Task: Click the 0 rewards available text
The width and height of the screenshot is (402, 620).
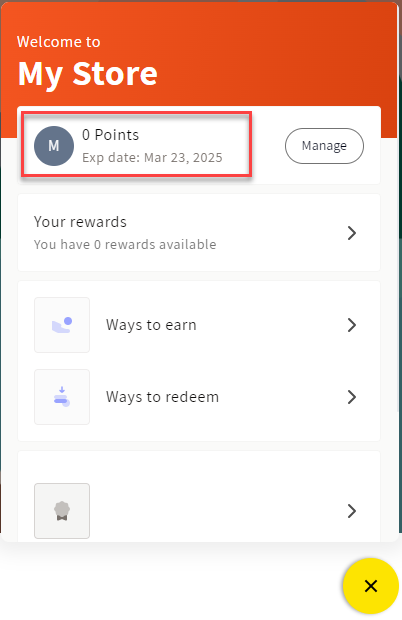Action: pos(125,244)
